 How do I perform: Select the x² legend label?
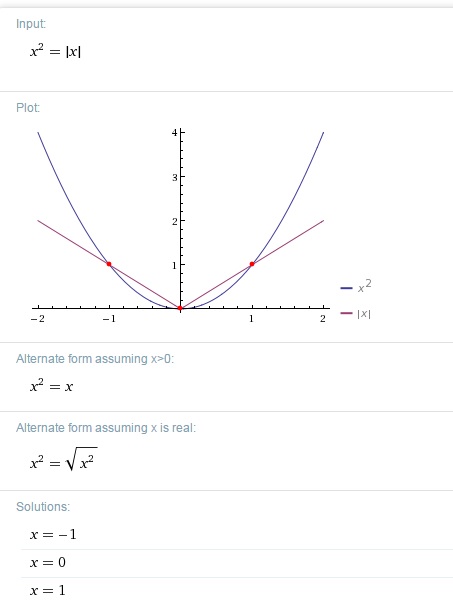click(x=365, y=286)
